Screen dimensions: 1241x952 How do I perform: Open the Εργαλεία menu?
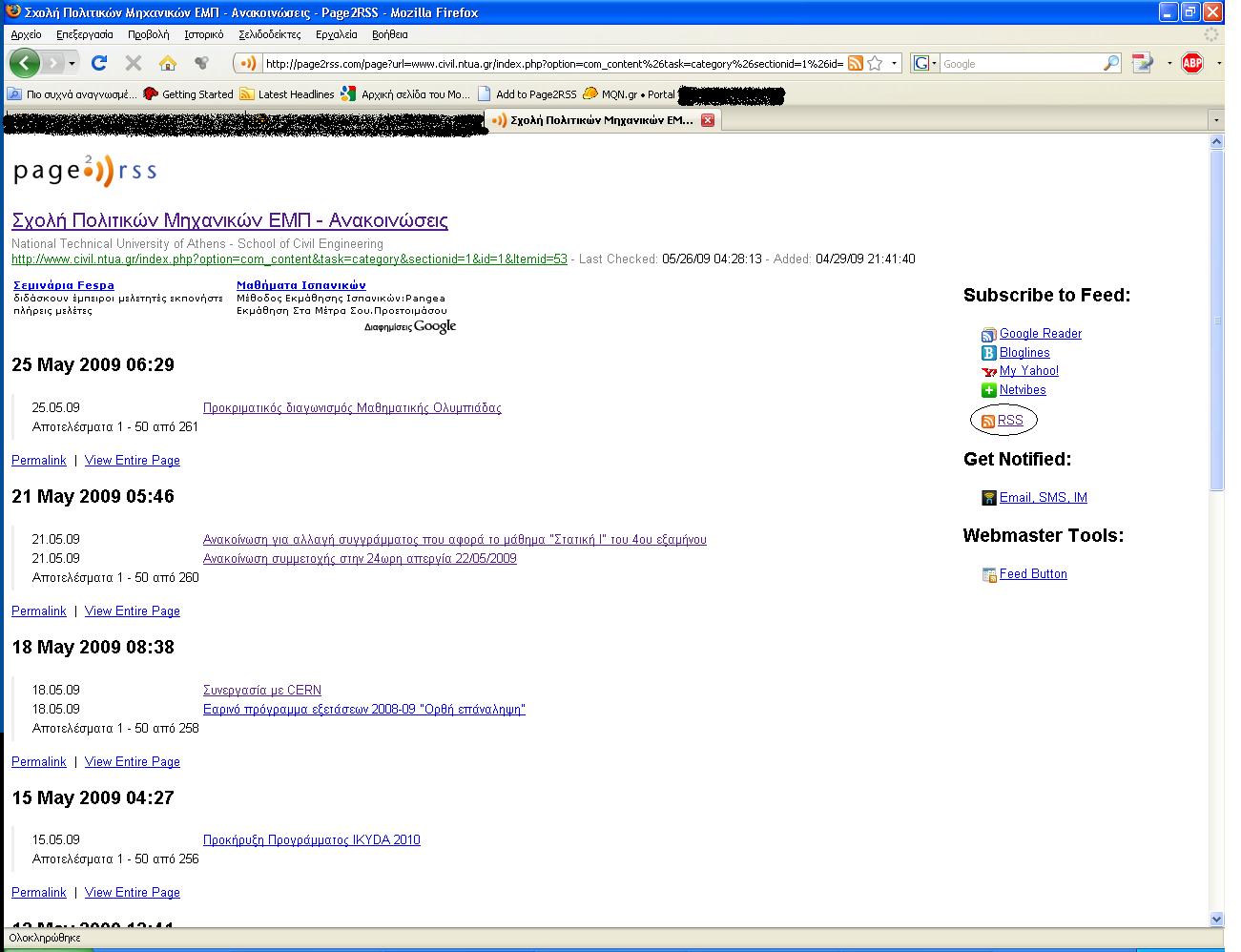[x=336, y=34]
